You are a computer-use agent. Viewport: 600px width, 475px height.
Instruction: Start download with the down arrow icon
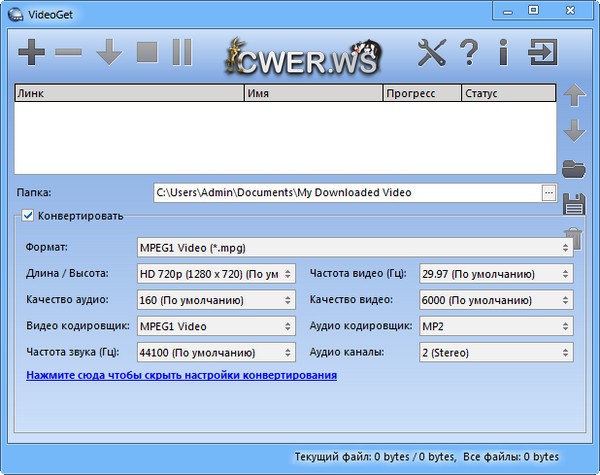(108, 53)
